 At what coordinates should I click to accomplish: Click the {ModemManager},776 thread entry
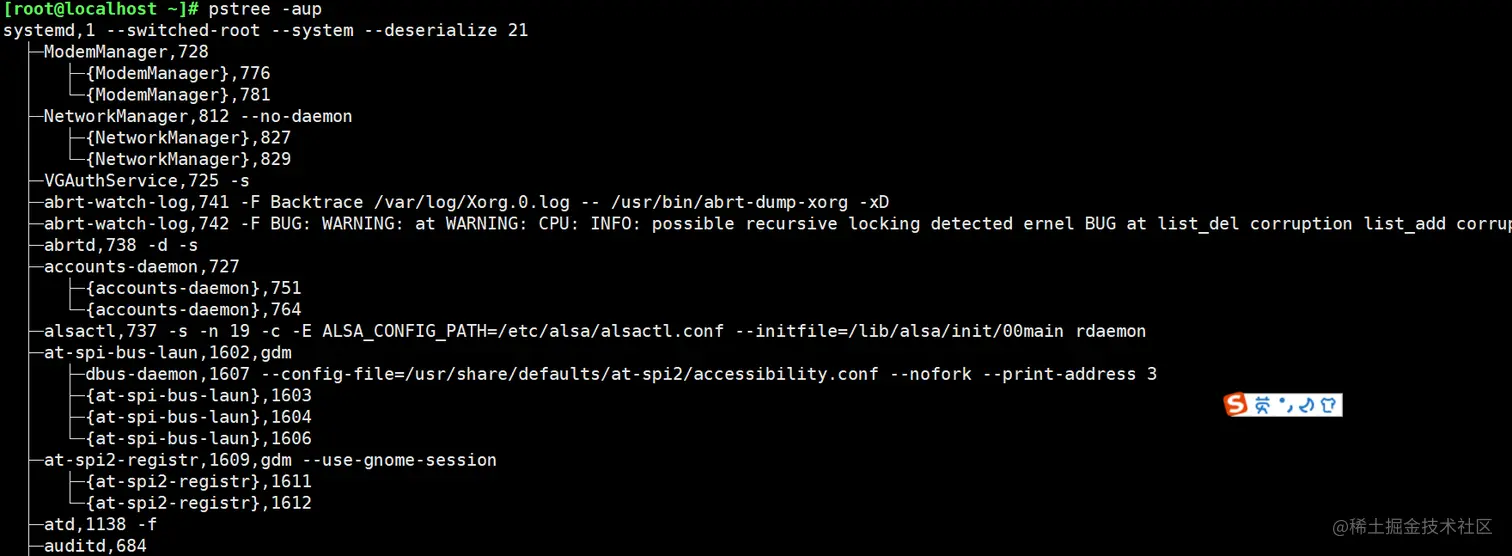click(178, 74)
